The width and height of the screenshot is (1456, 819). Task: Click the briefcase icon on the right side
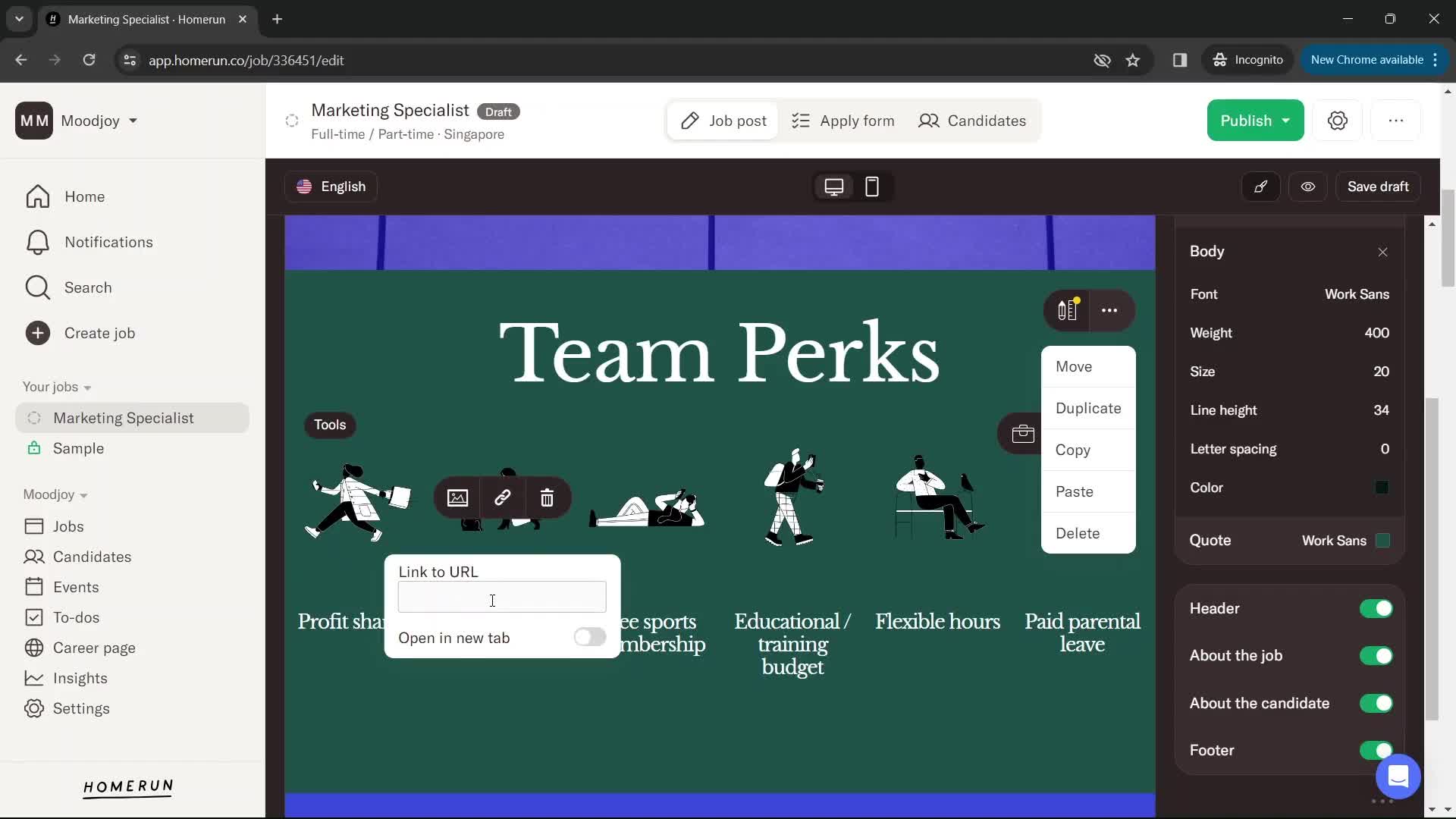(x=1022, y=432)
